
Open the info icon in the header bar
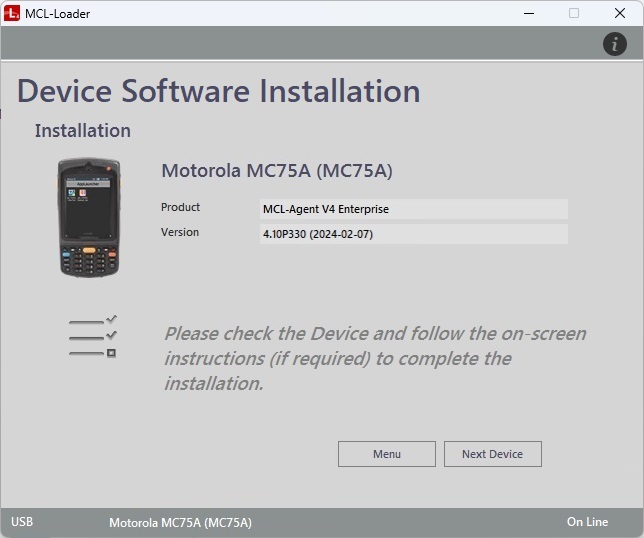click(614, 44)
